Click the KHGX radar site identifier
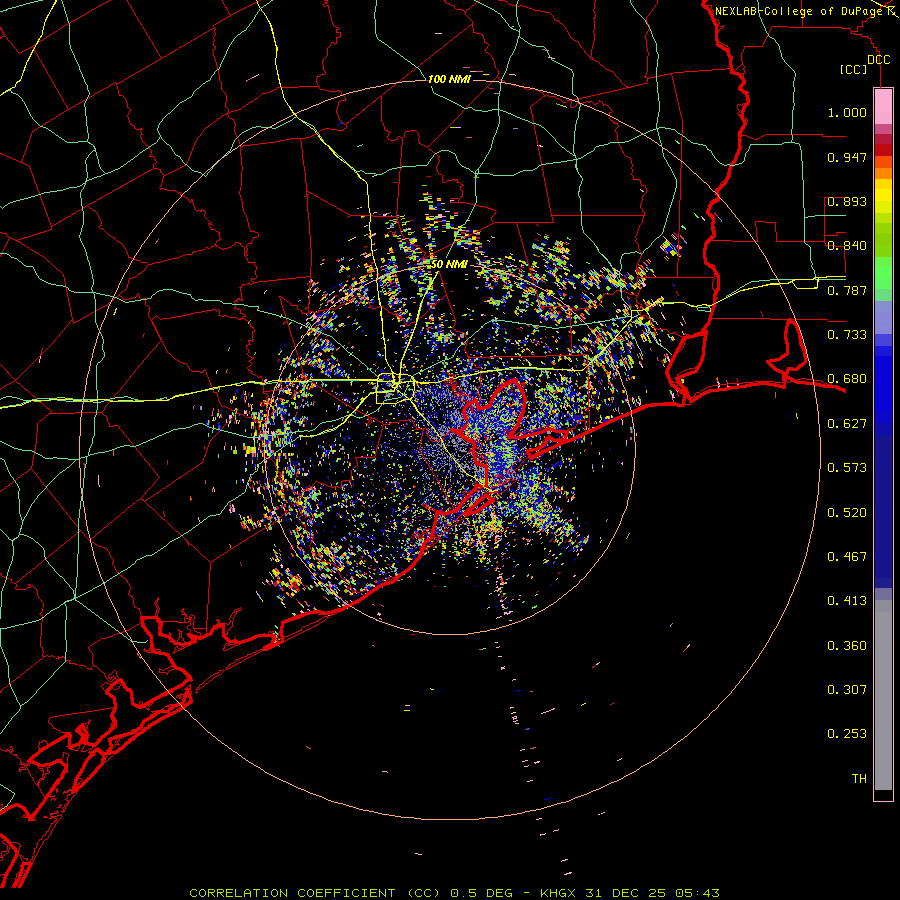This screenshot has width=900, height=900. (559, 893)
